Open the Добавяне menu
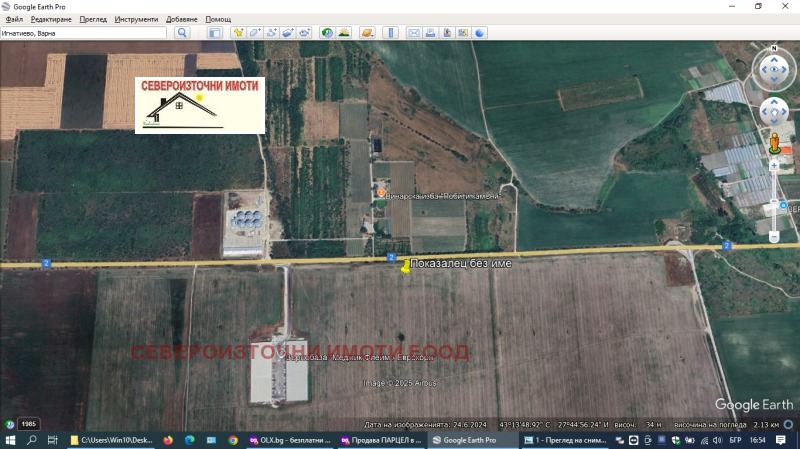The height and width of the screenshot is (449, 800). [181, 19]
